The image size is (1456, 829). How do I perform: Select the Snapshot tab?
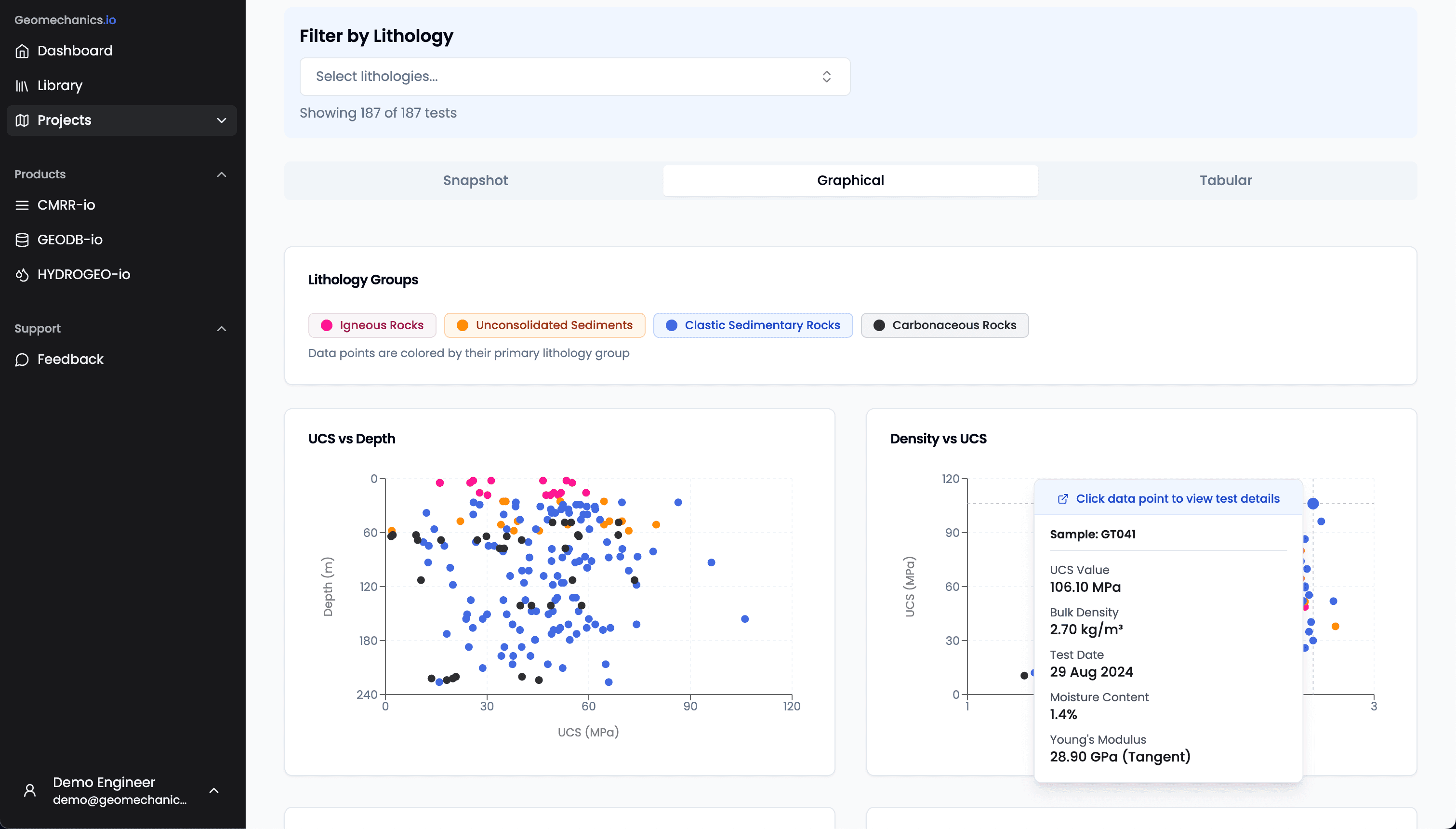475,180
